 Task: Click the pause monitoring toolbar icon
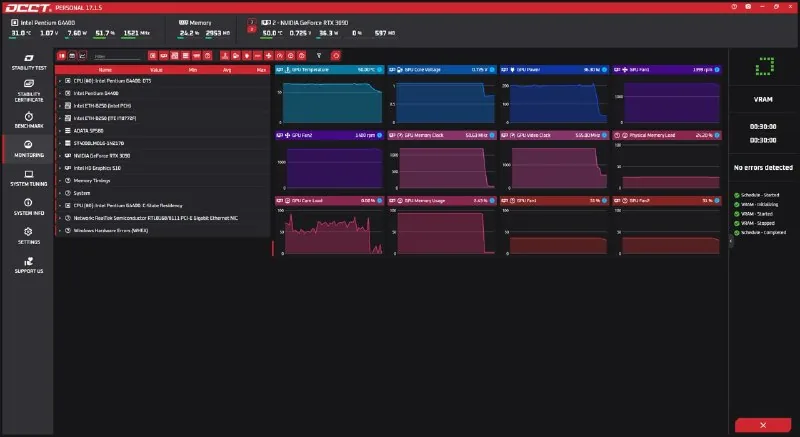pyautogui.click(x=61, y=56)
